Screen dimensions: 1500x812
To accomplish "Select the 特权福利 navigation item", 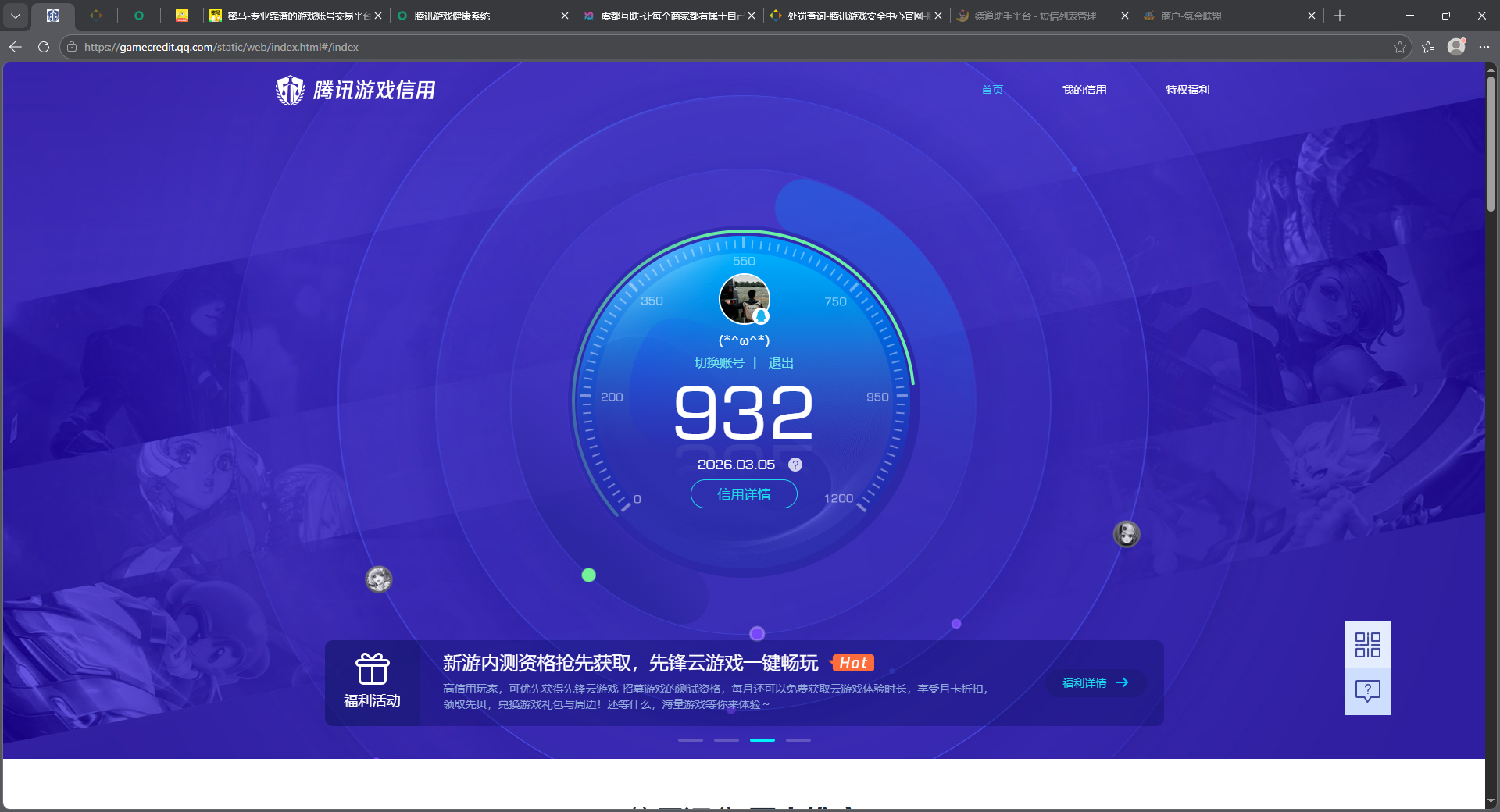I will pos(1187,90).
